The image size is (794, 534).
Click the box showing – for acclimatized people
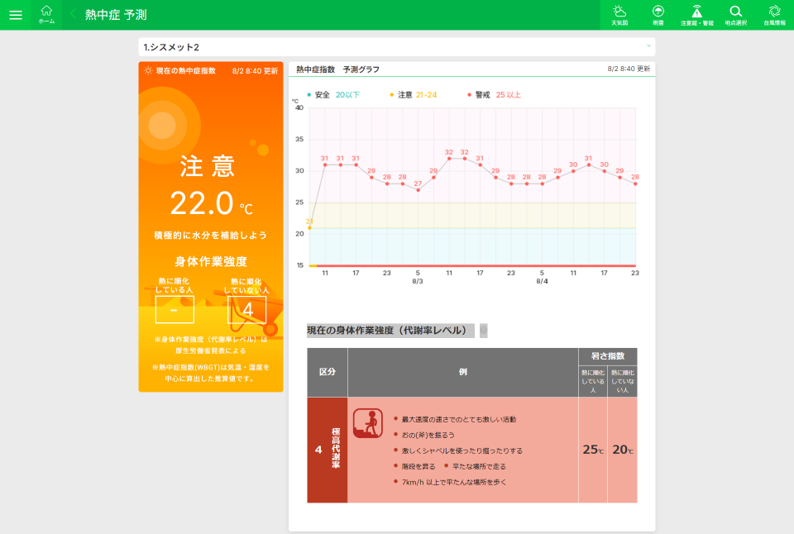[x=175, y=309]
